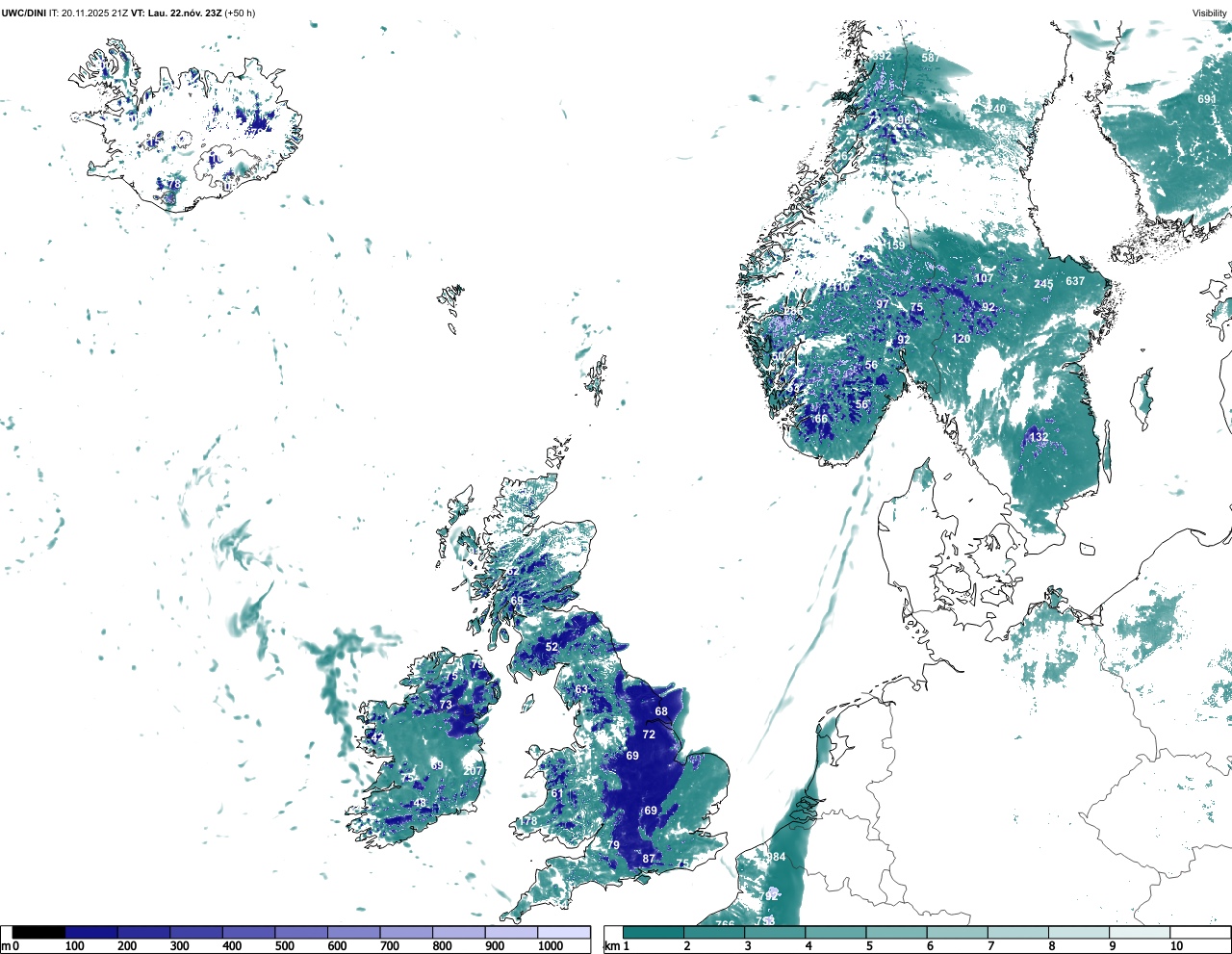
Task: Click the 4–5 km teal legend swatch
Action: click(836, 933)
